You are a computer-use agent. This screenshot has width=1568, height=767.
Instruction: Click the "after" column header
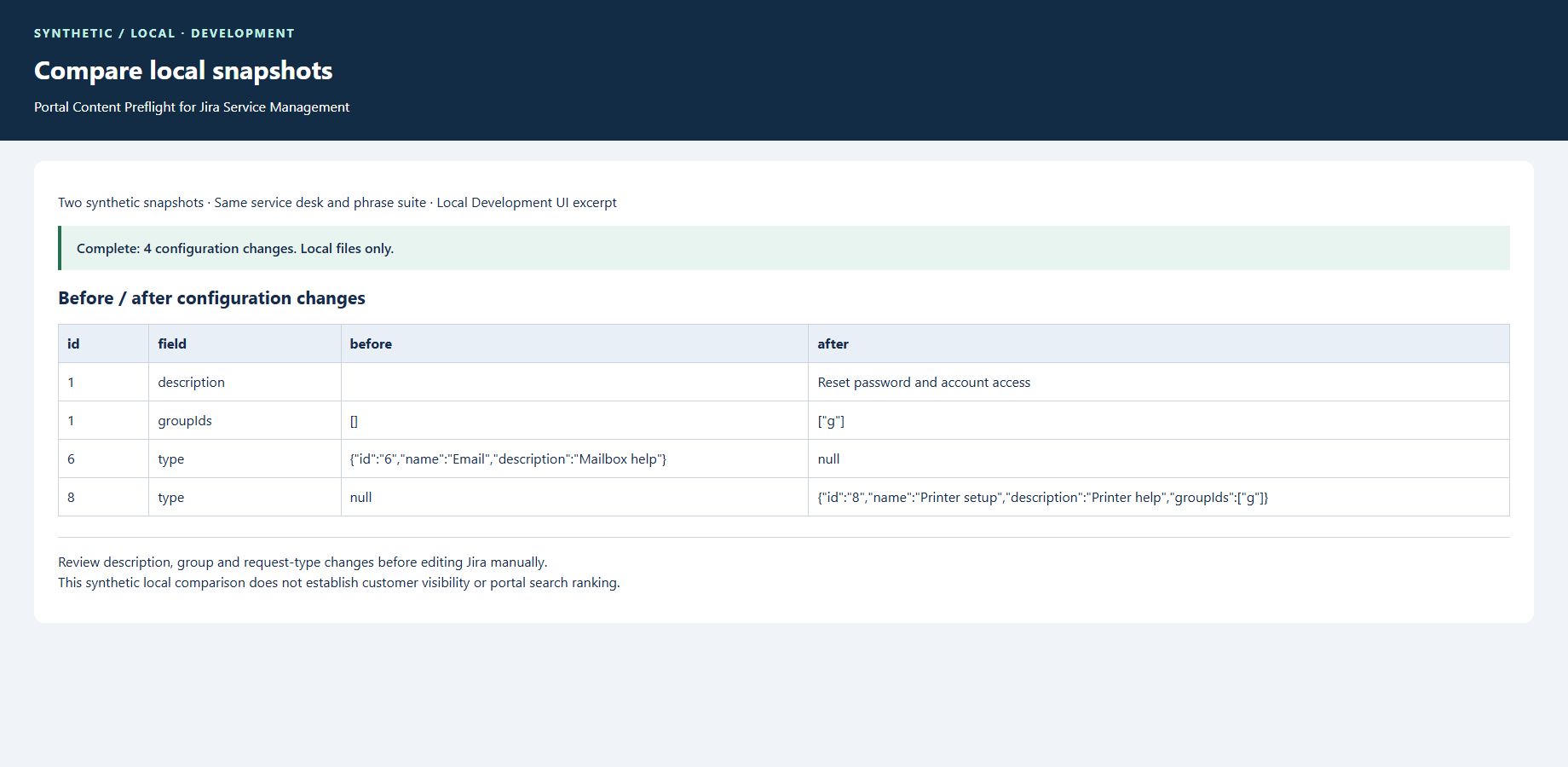click(x=1159, y=343)
